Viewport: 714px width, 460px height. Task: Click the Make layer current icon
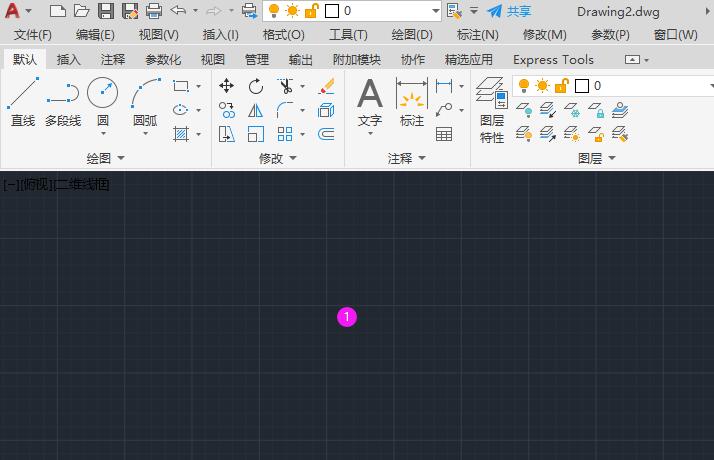[620, 110]
